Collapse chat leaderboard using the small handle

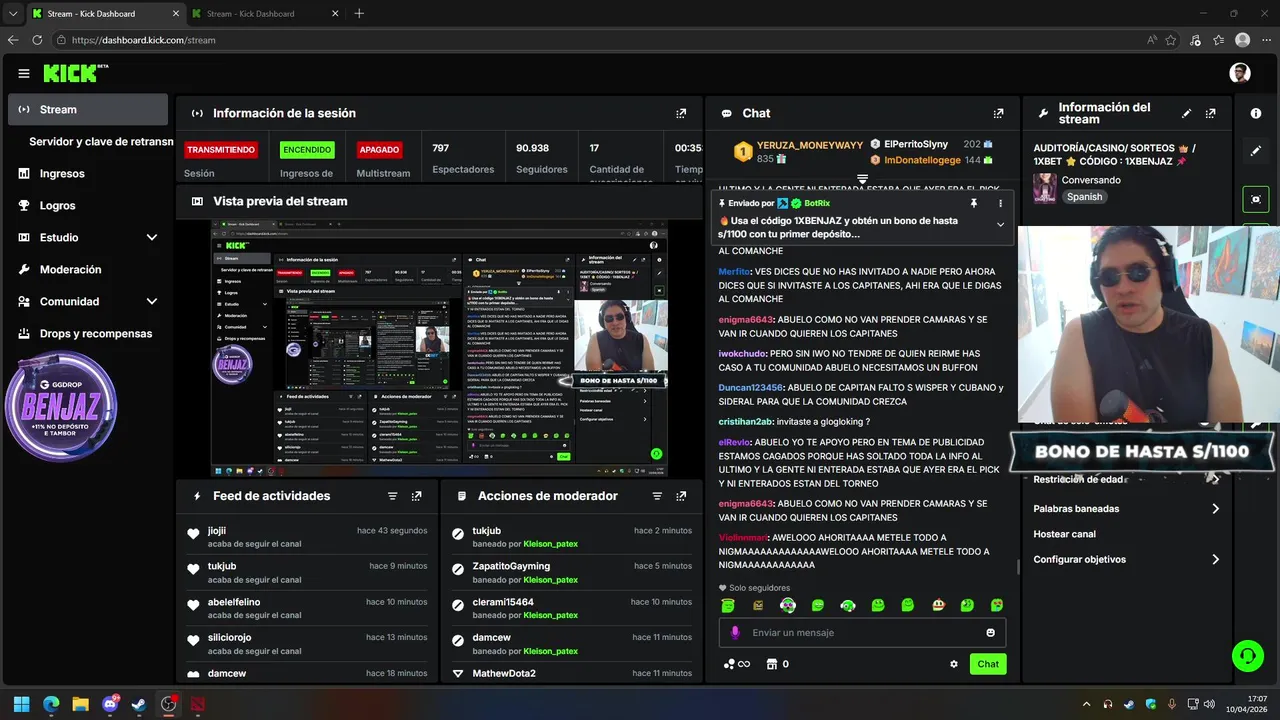pyautogui.click(x=862, y=179)
